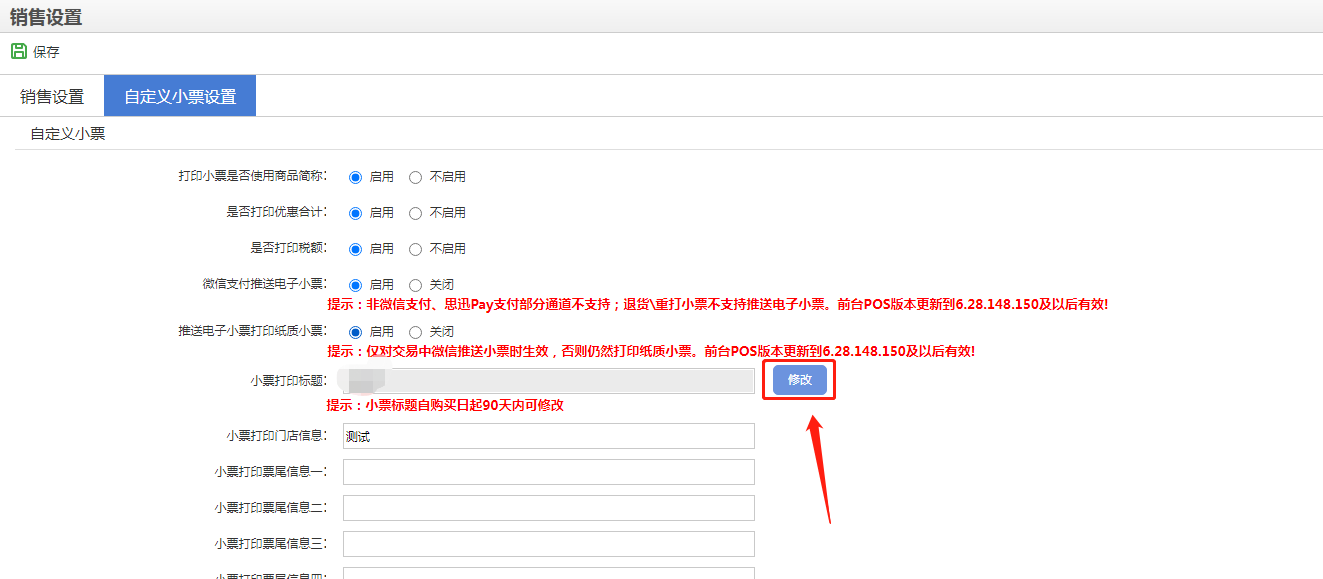Select 不启用 for 是否打印优惠合计
The width and height of the screenshot is (1323, 579).
click(416, 213)
